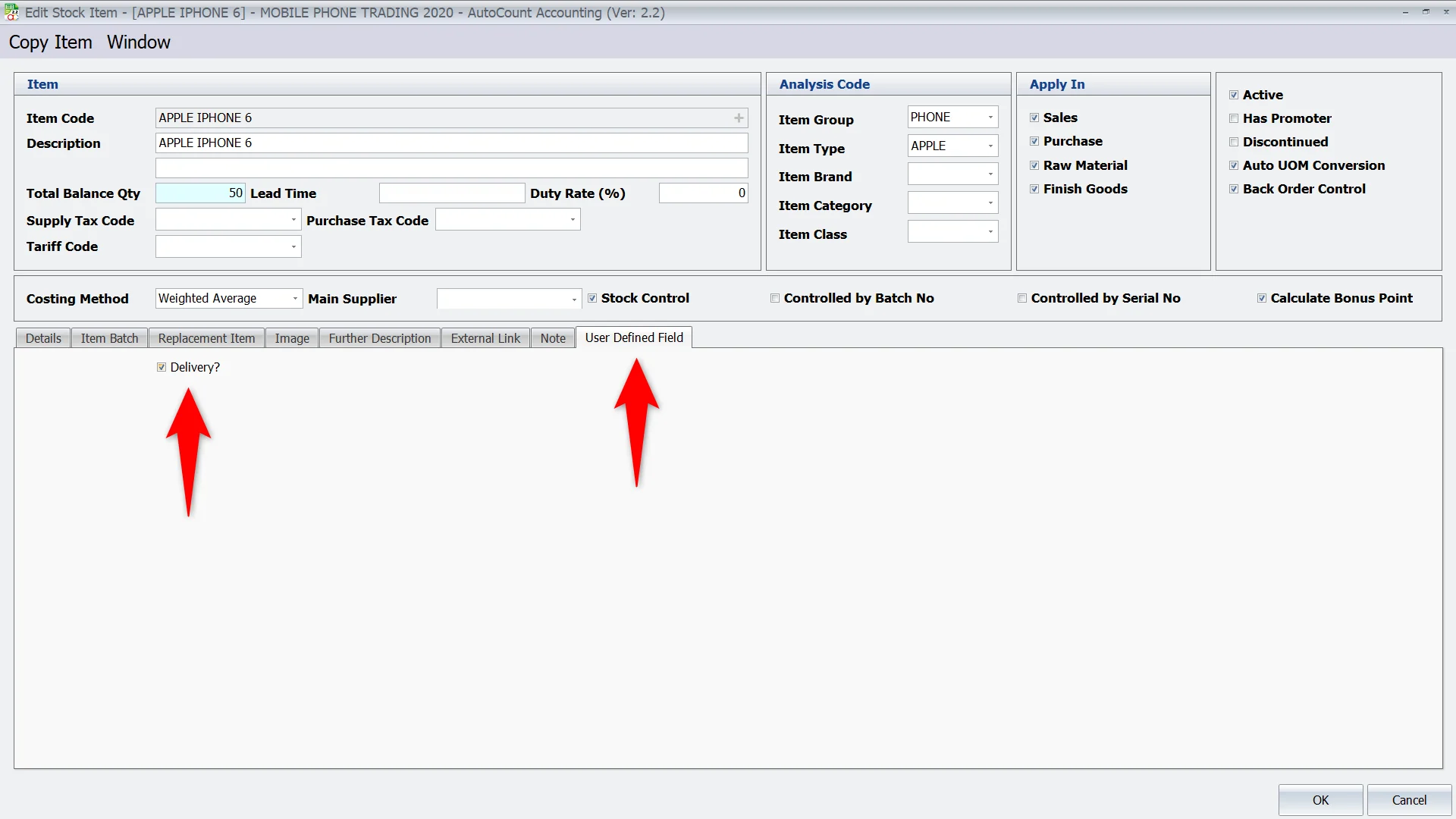Expand the Item Category dropdown
This screenshot has width=1456, height=819.
[x=990, y=203]
